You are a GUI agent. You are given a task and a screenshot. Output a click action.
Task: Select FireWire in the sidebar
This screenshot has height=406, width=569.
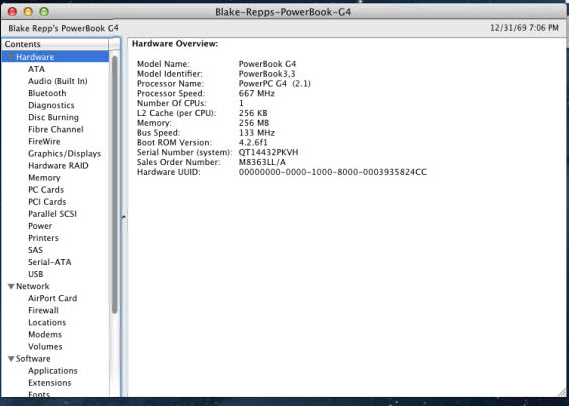(44, 142)
